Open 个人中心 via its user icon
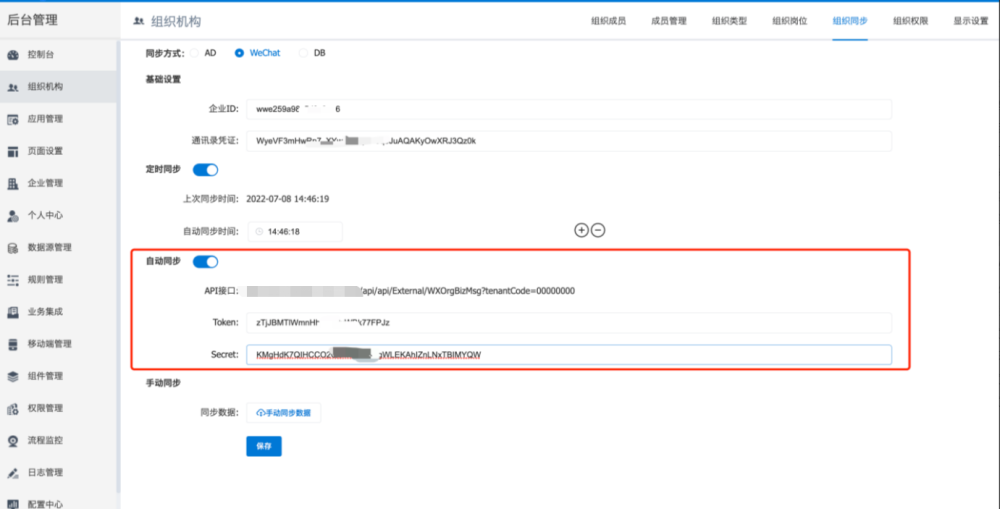This screenshot has height=509, width=1000. coord(13,216)
